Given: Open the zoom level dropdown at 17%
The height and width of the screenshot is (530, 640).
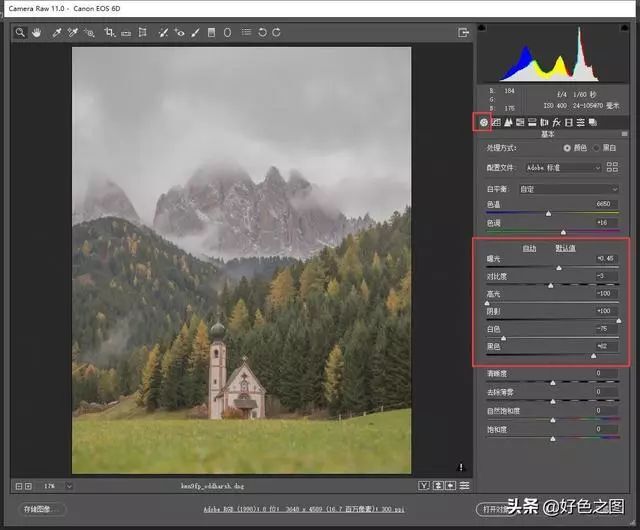Looking at the screenshot, I should click(56, 486).
